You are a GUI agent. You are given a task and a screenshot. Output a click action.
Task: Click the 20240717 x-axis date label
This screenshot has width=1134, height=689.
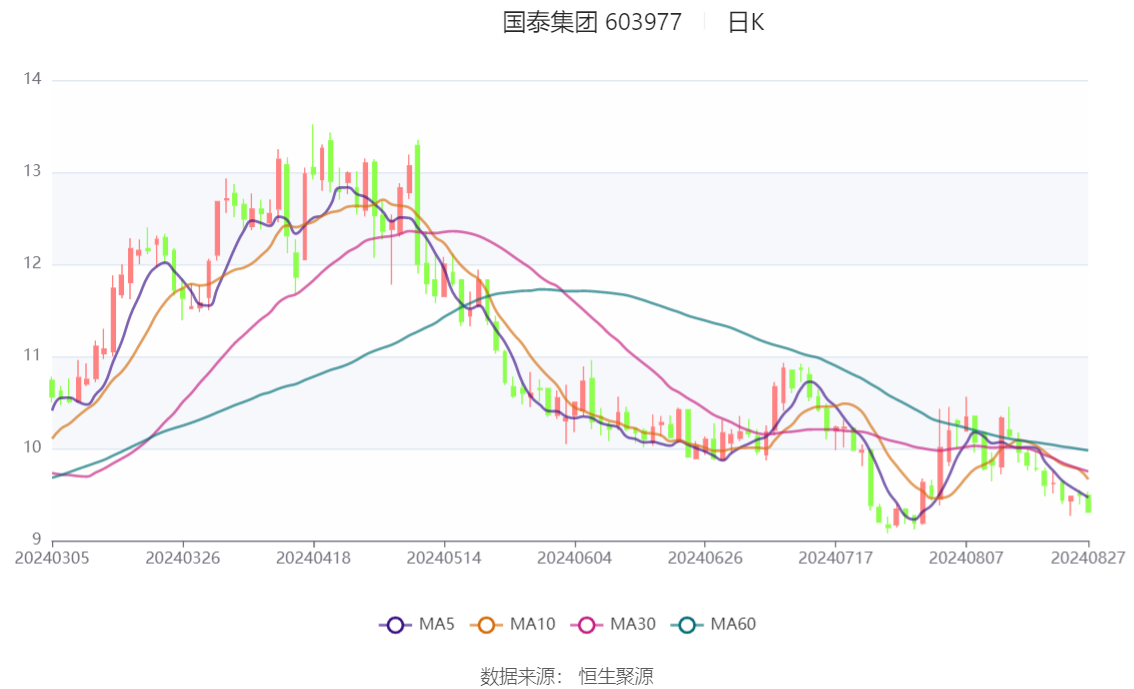pyautogui.click(x=835, y=558)
